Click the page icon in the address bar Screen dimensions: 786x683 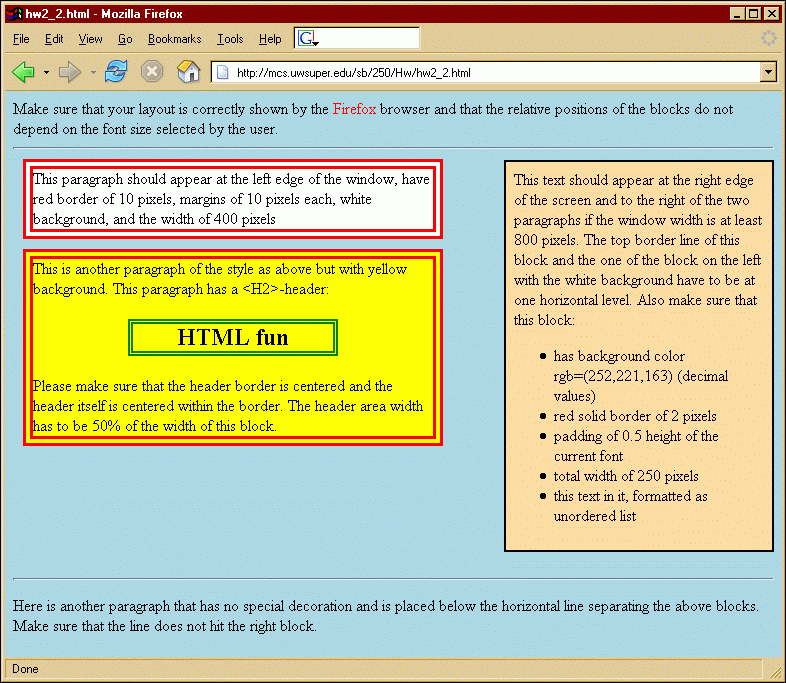pyautogui.click(x=223, y=73)
